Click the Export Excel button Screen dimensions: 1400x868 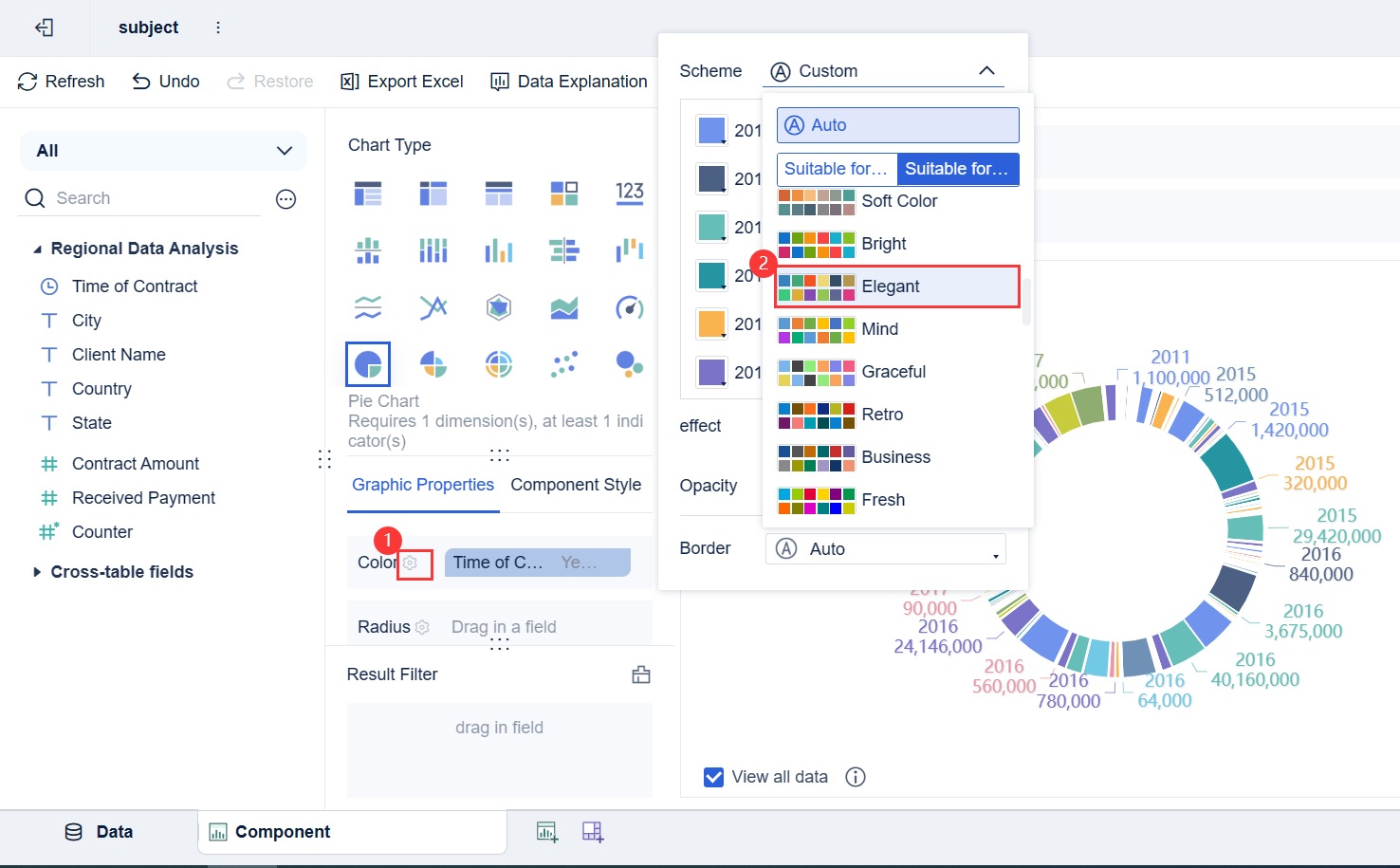pyautogui.click(x=402, y=82)
